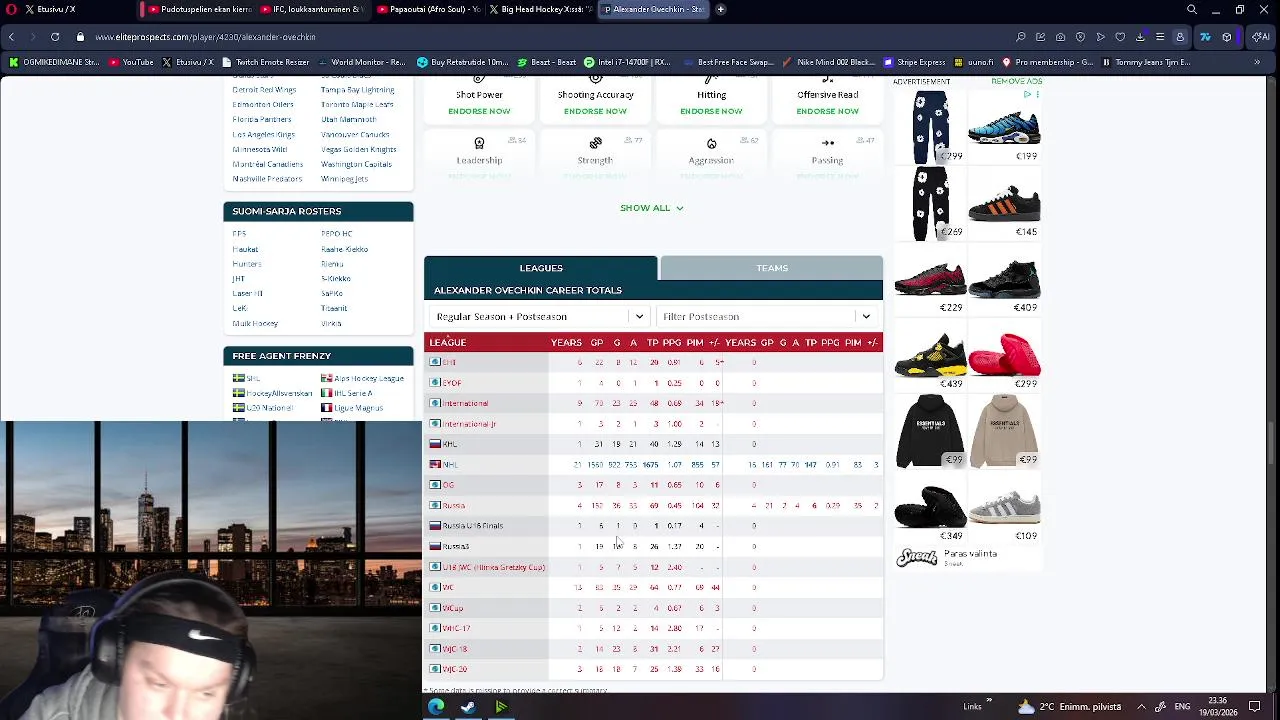
Task: Endorse Shooting Accuracy with ENDORSE NOW
Action: [x=595, y=111]
